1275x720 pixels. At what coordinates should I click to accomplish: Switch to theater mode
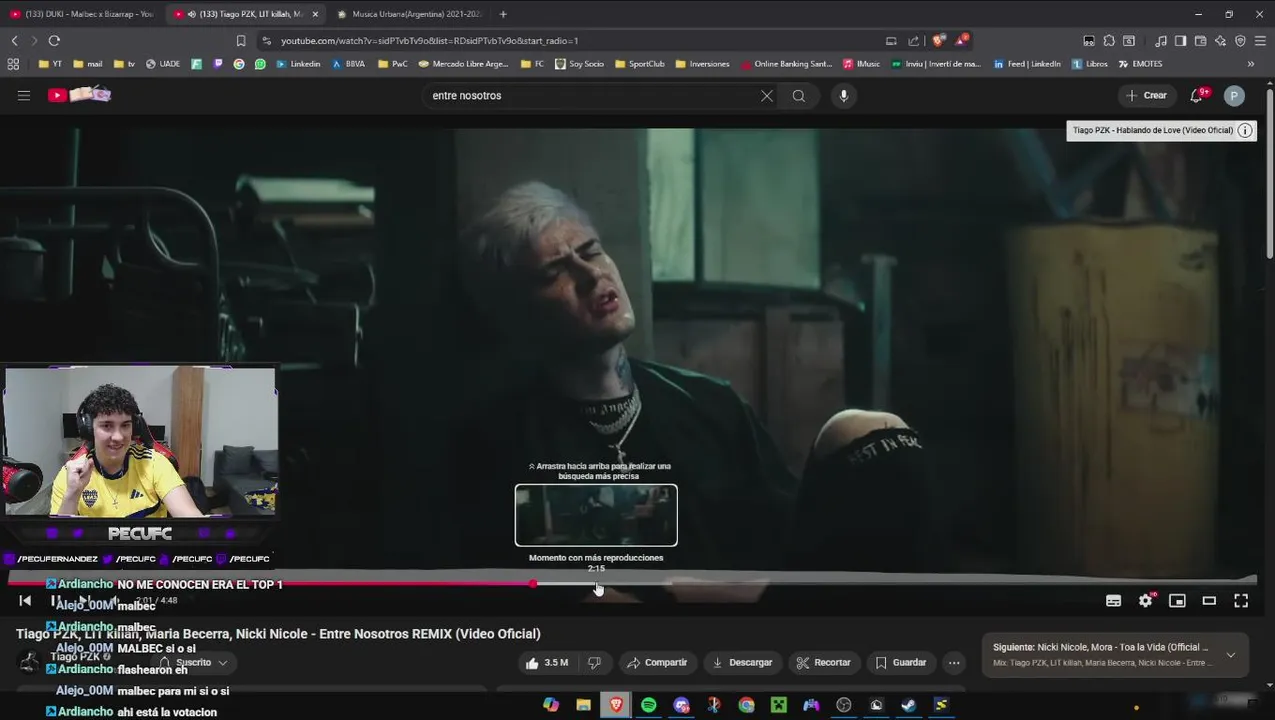(x=1209, y=600)
